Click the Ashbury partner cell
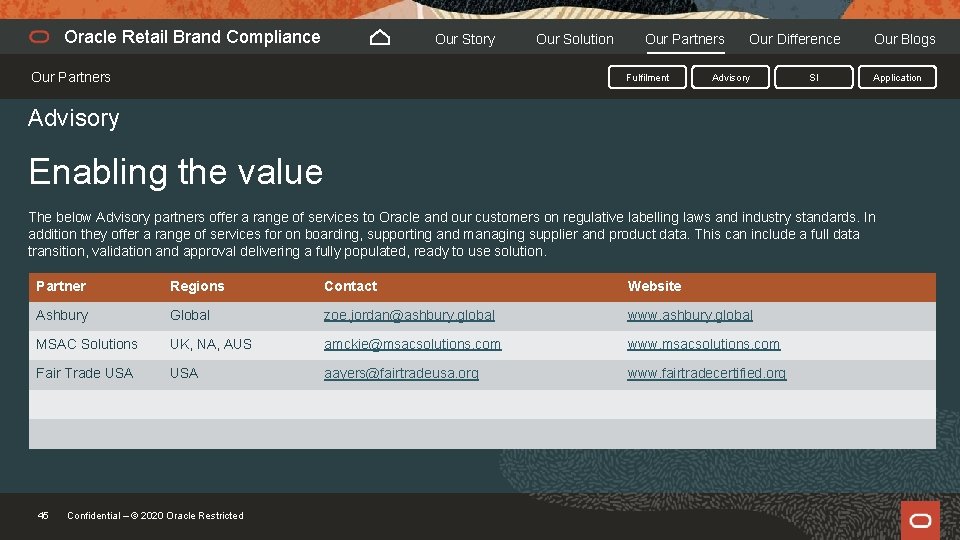The height and width of the screenshot is (540, 960). pos(62,315)
